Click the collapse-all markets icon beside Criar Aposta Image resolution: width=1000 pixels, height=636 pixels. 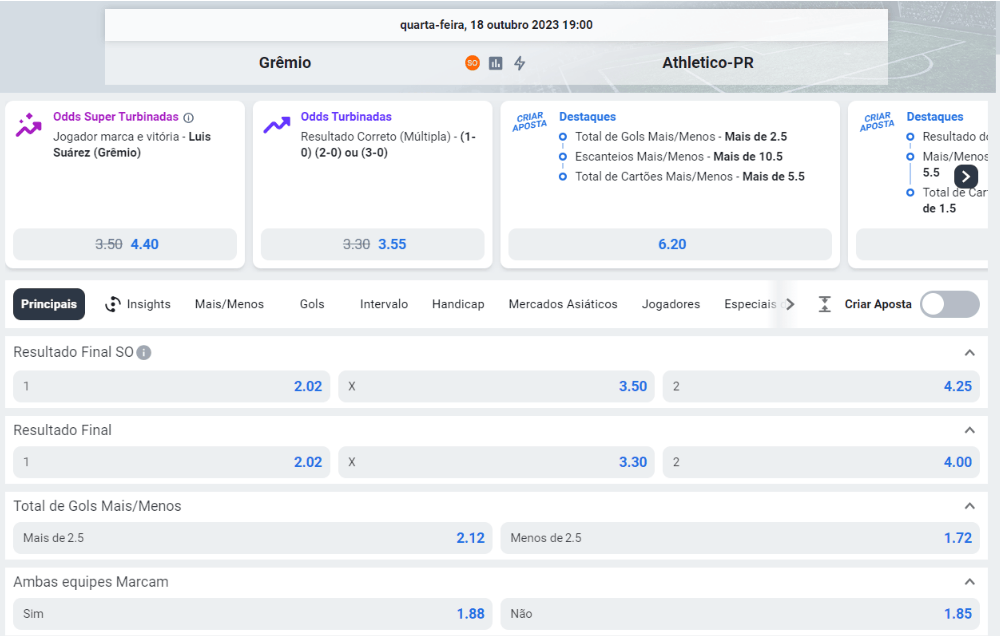pyautogui.click(x=824, y=304)
